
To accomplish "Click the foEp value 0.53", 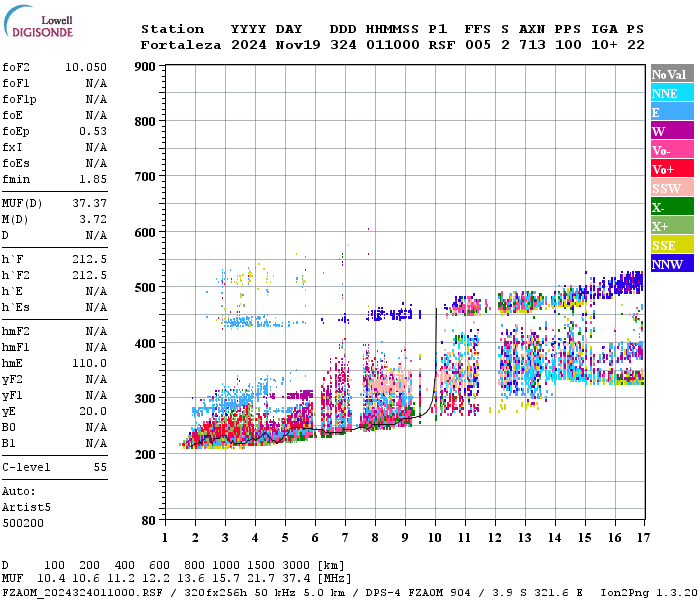I will [93, 131].
